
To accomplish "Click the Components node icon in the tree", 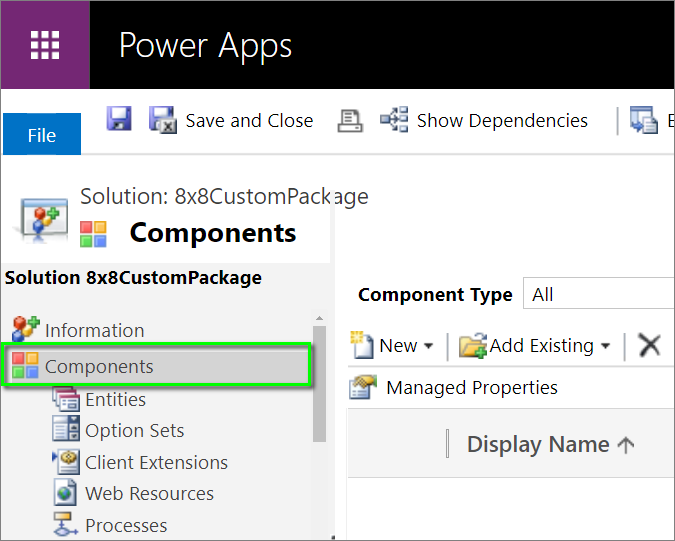I will 25,365.
